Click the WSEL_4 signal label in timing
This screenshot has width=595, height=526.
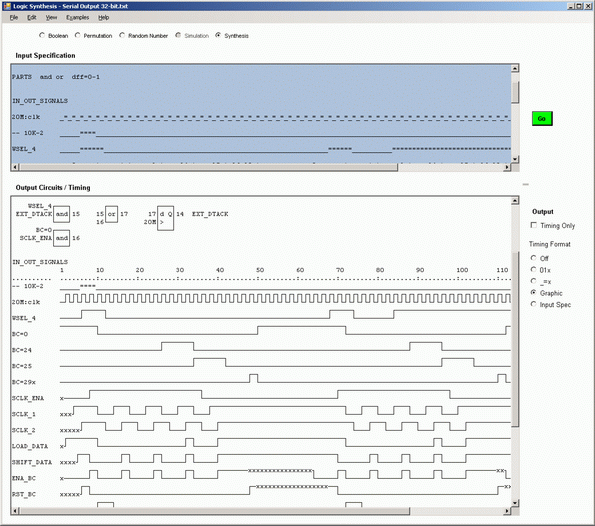24,318
